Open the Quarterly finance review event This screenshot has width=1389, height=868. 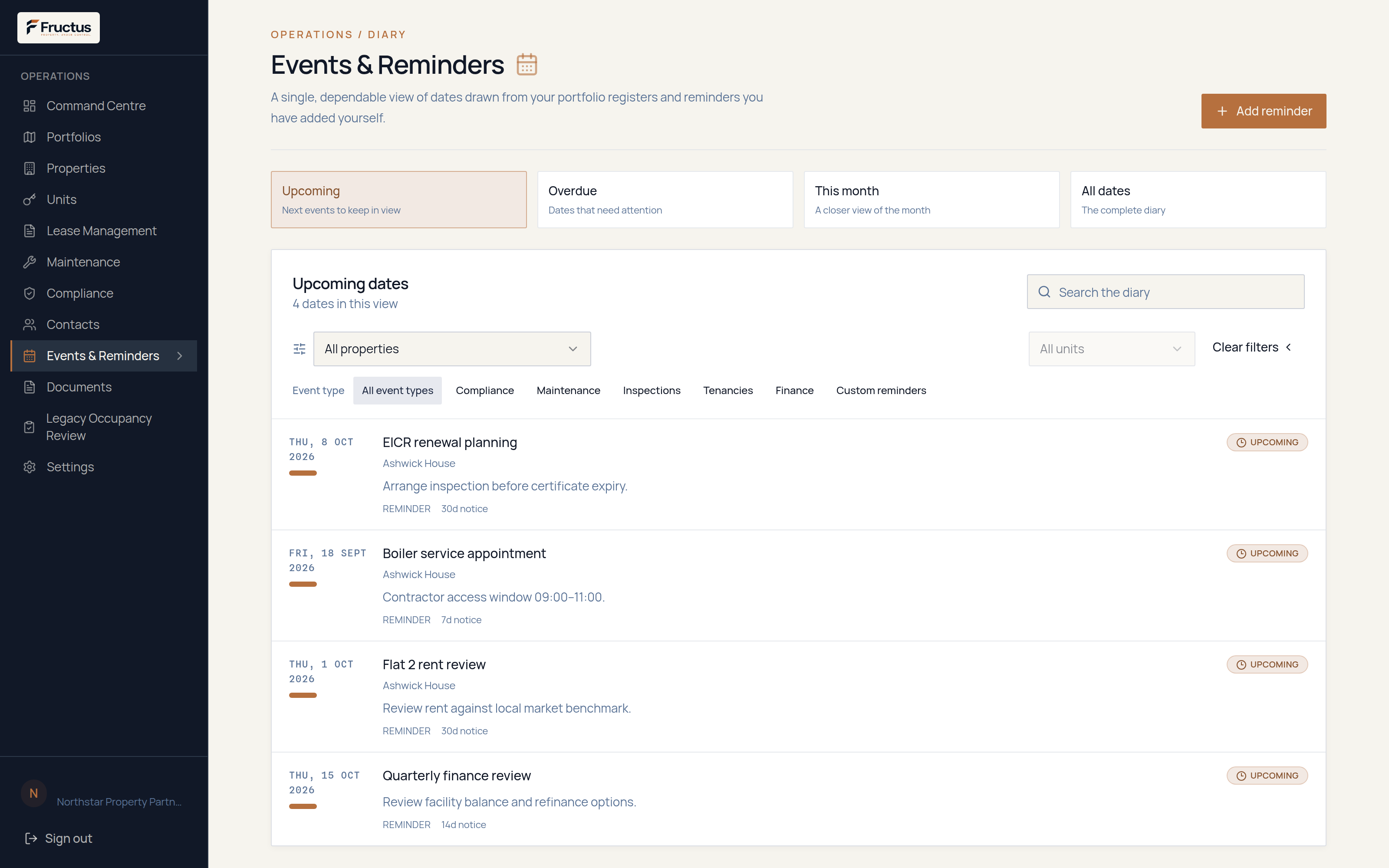(798, 799)
